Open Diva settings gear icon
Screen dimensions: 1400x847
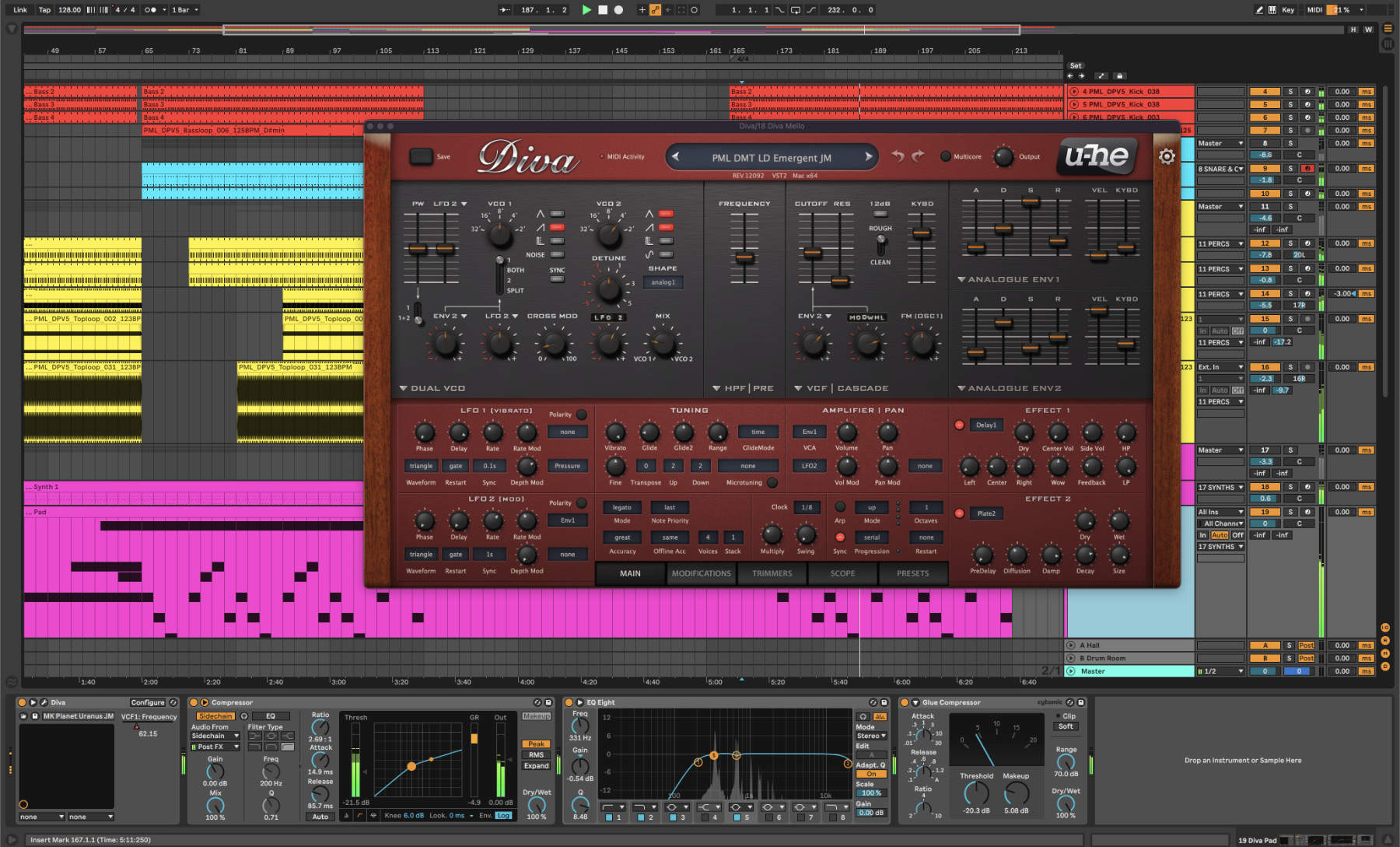click(1167, 156)
